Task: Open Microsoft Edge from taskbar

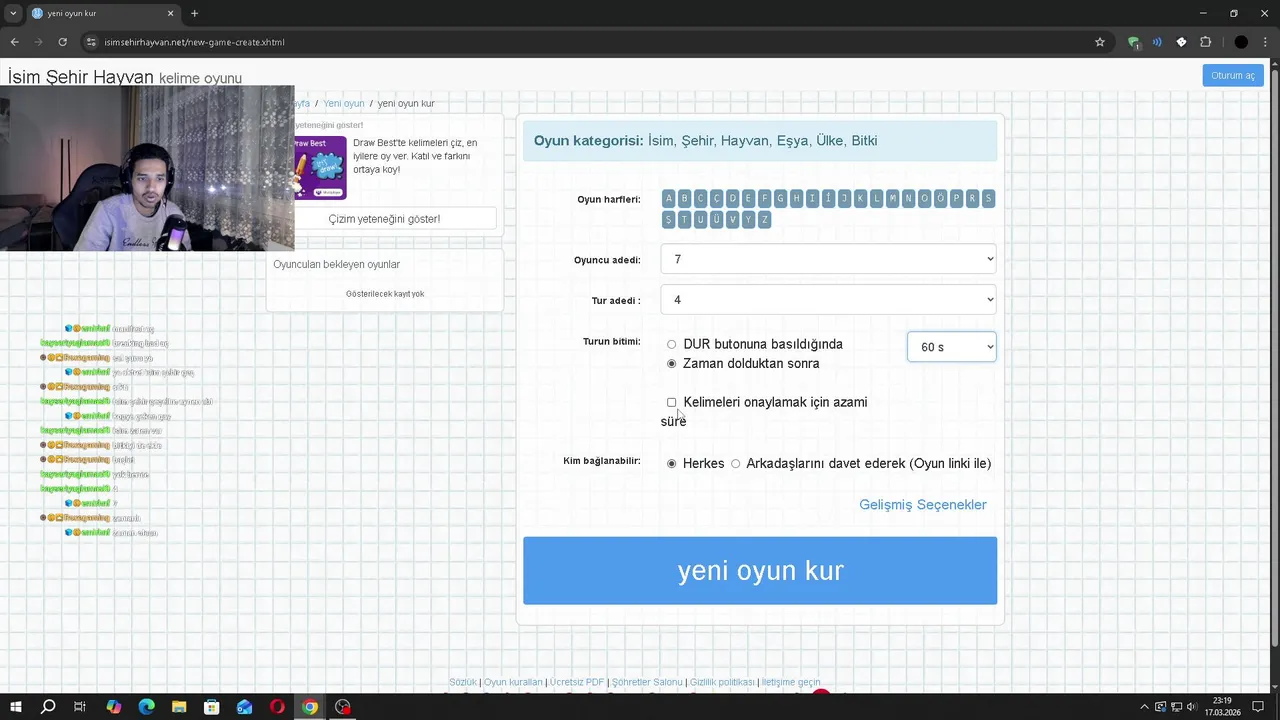Action: [x=146, y=707]
